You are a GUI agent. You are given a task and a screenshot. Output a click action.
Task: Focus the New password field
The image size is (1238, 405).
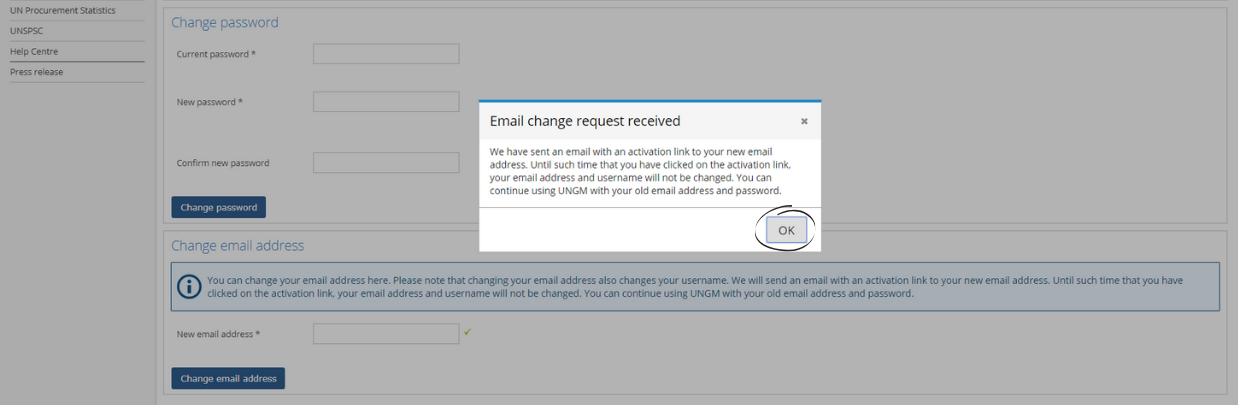click(386, 102)
